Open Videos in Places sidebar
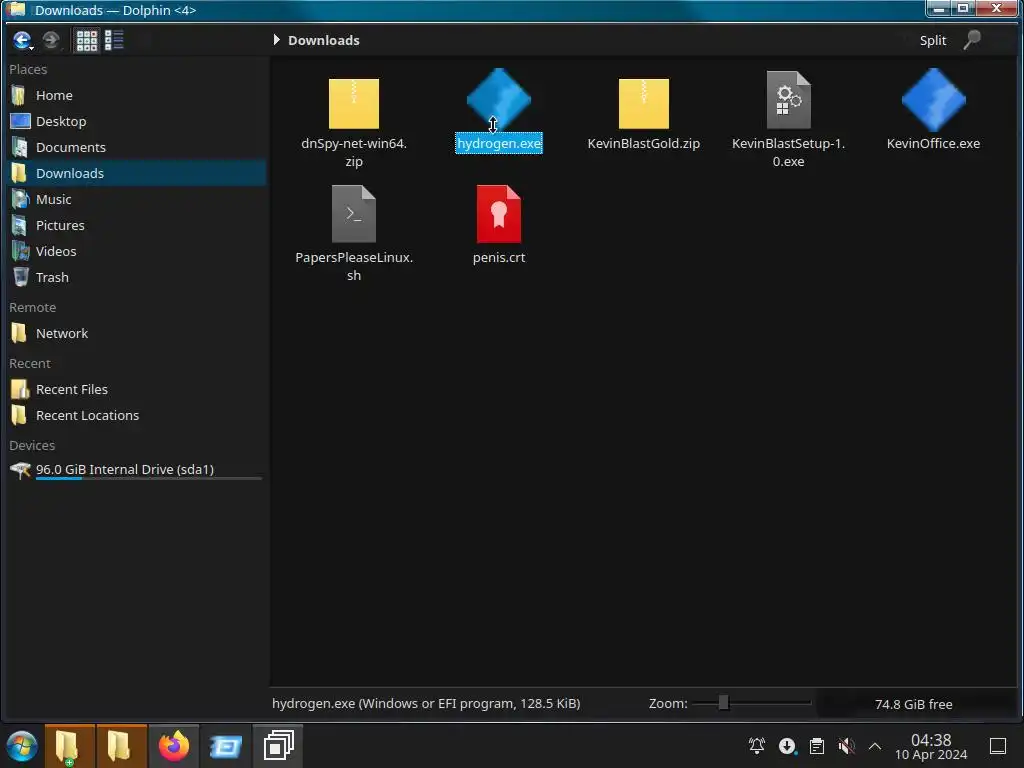1024x768 pixels. click(136, 251)
